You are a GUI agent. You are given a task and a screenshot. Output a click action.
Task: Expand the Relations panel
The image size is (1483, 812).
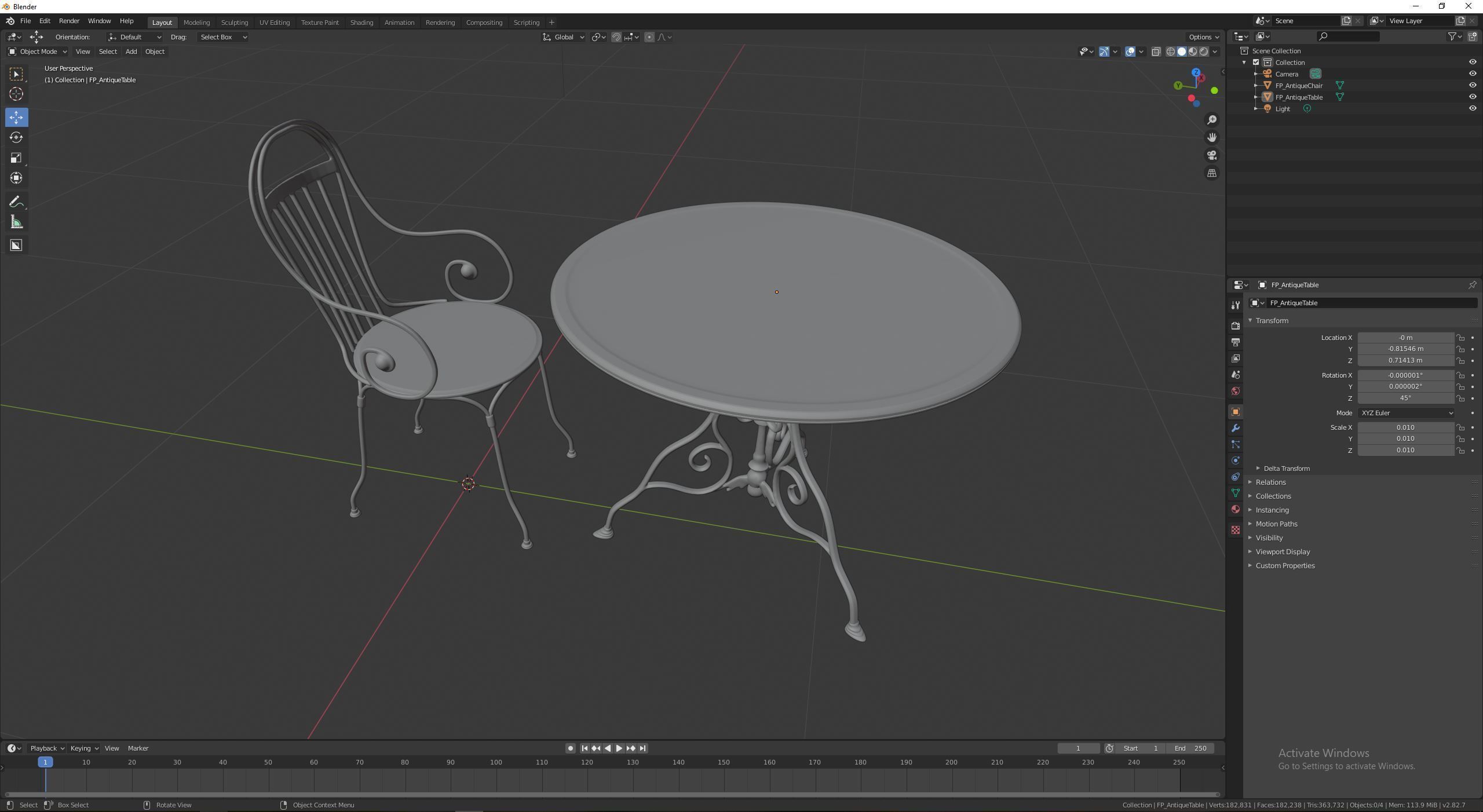pos(1270,482)
